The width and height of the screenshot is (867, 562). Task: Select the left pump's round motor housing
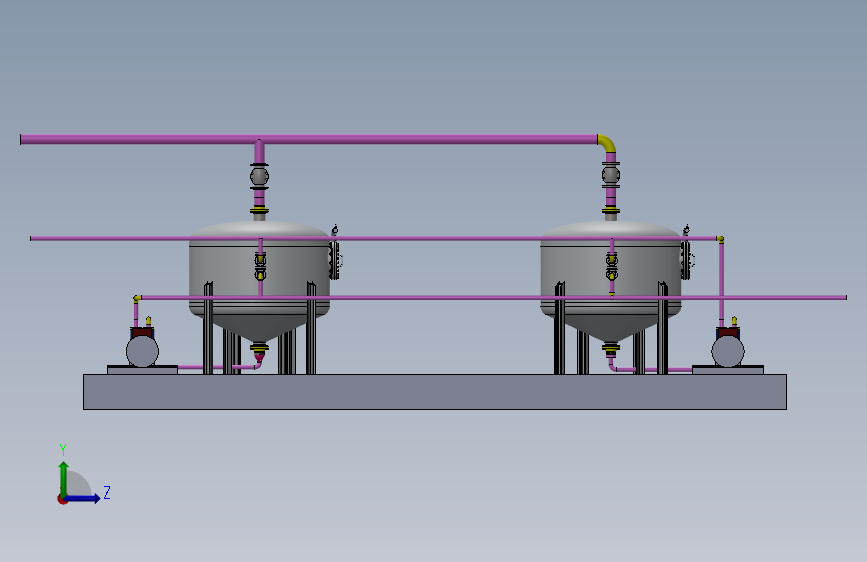143,351
